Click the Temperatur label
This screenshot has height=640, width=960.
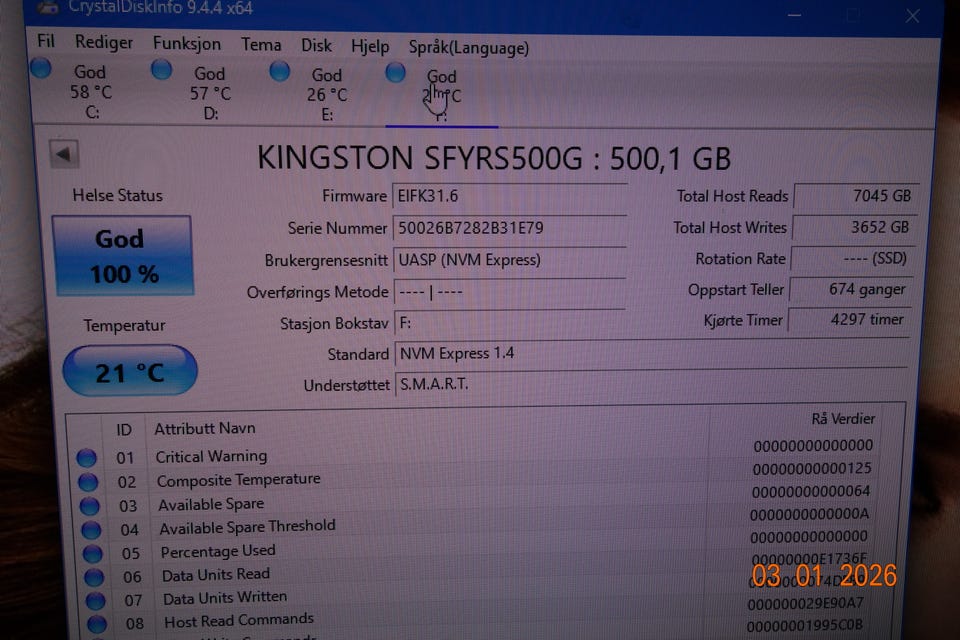pos(124,325)
